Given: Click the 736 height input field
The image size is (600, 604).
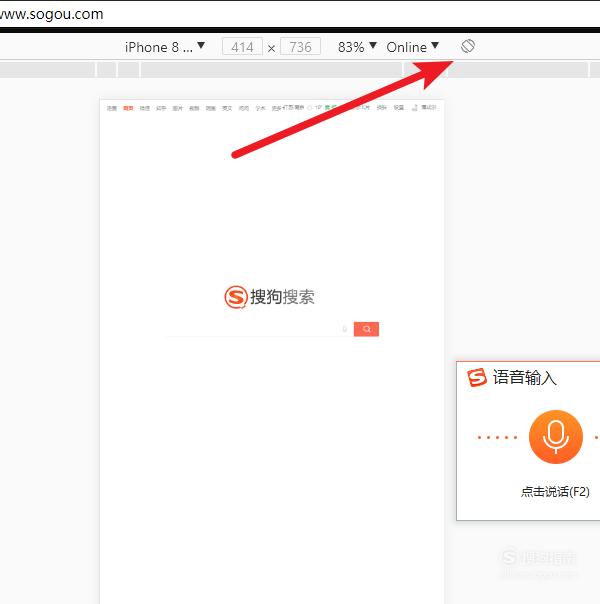Looking at the screenshot, I should pos(300,47).
